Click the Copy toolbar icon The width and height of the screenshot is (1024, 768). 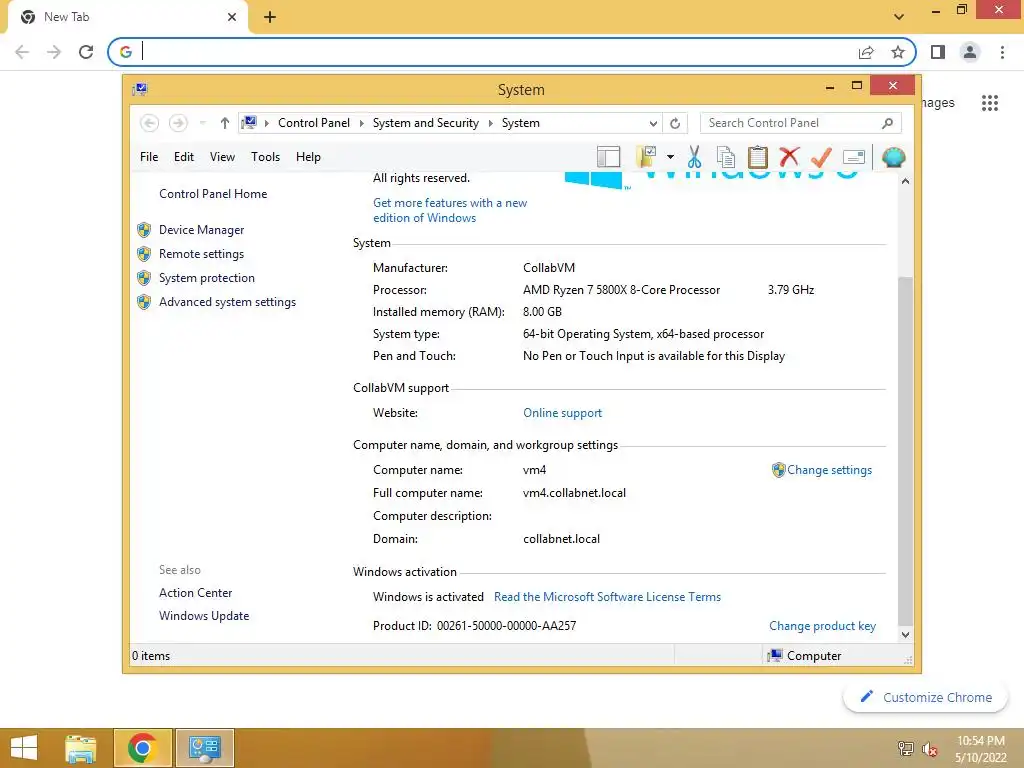point(726,157)
